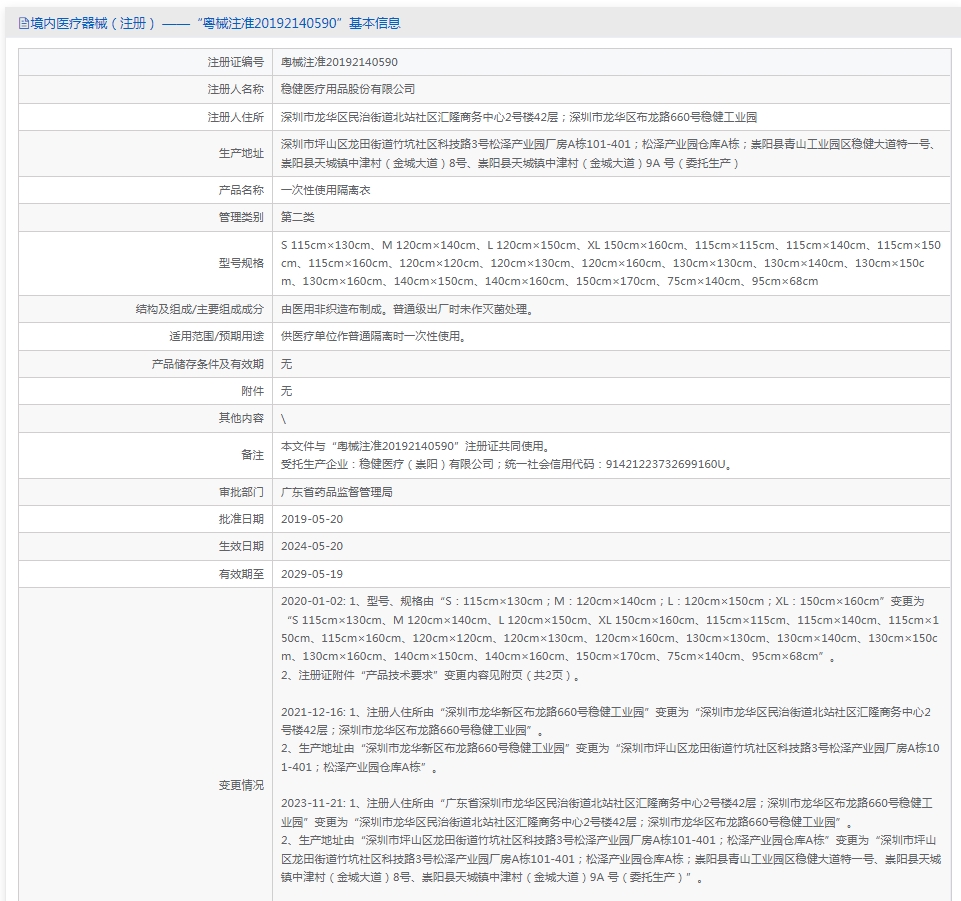Select intended use text 供医疗单位作普通隔离时一次性使用

375,336
